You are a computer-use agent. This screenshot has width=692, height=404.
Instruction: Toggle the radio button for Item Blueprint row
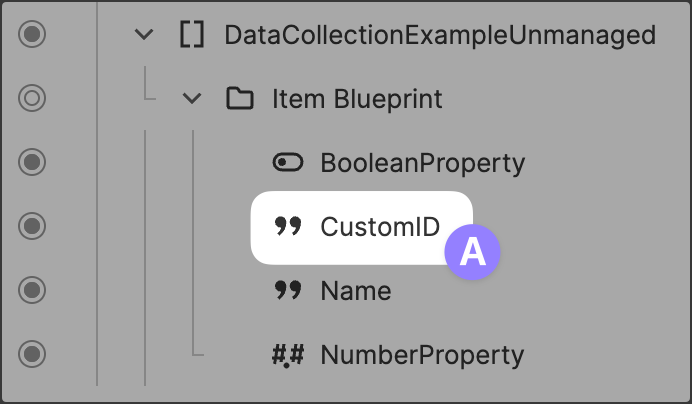(x=33, y=99)
